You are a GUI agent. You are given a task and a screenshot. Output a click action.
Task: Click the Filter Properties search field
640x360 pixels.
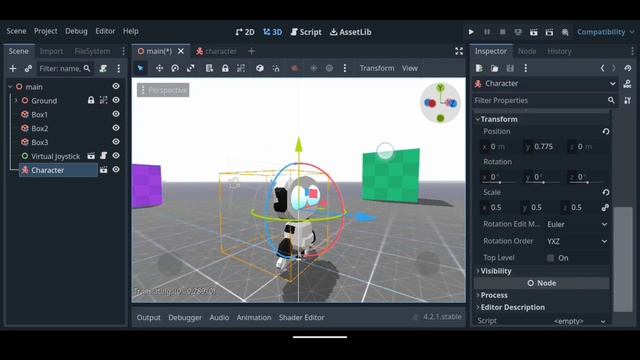pyautogui.click(x=545, y=100)
